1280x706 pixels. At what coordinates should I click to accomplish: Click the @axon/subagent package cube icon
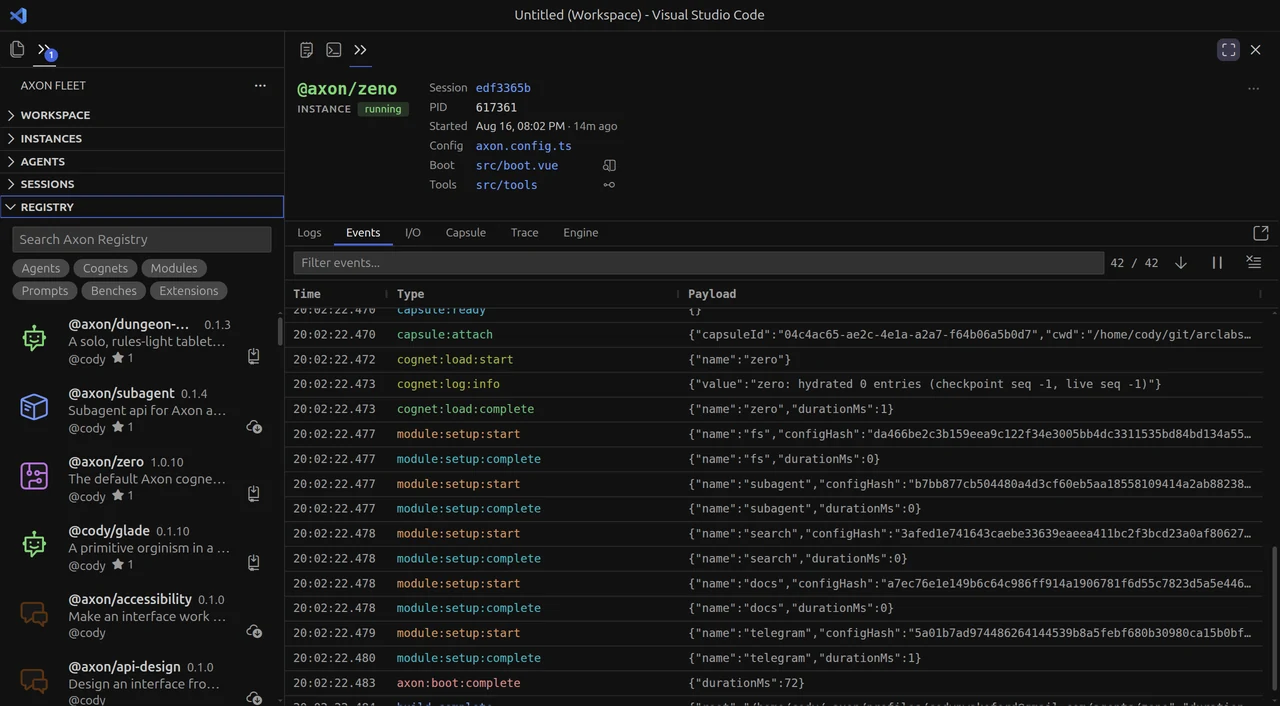click(x=34, y=407)
